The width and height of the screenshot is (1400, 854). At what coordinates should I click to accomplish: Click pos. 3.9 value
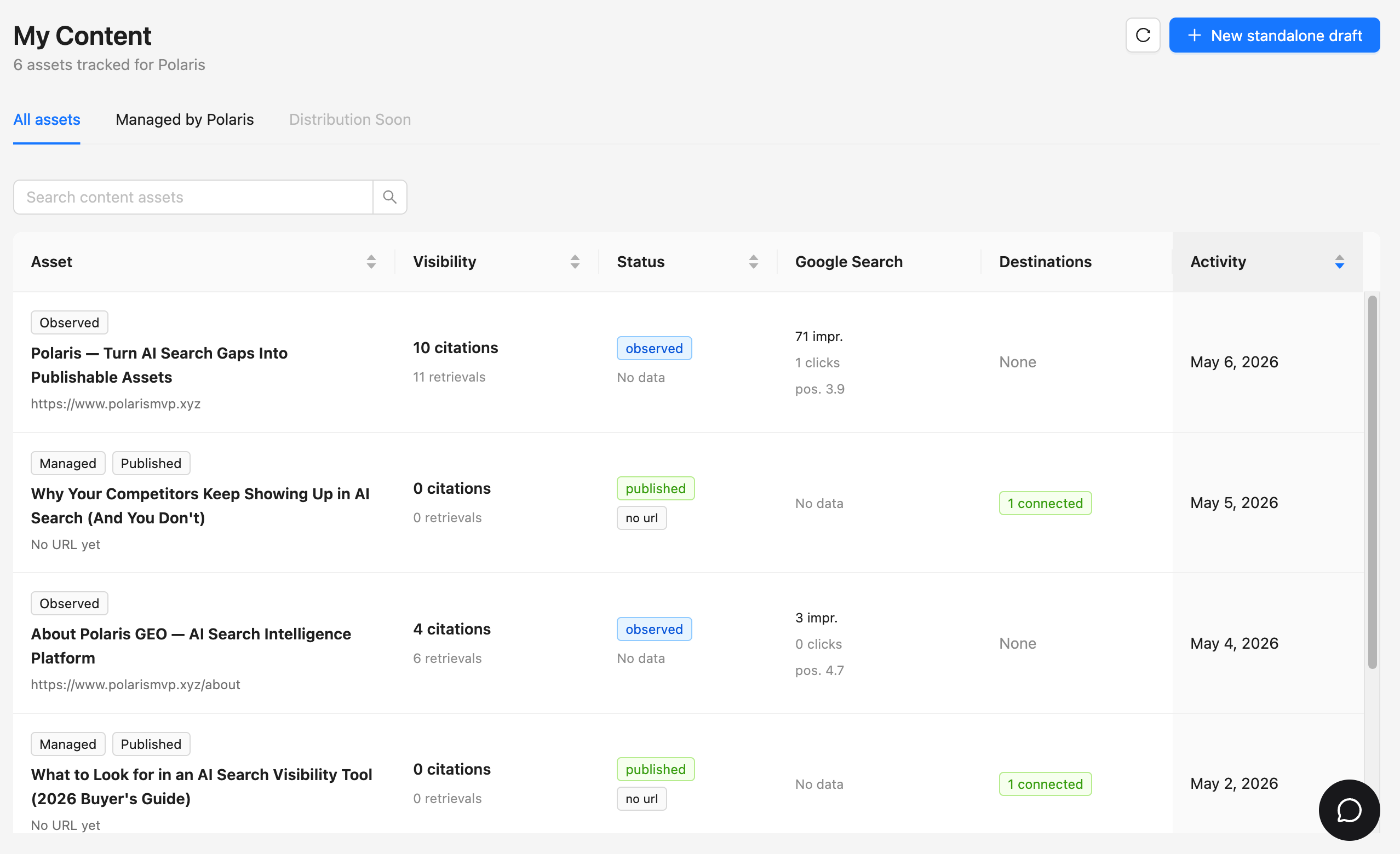tap(820, 389)
